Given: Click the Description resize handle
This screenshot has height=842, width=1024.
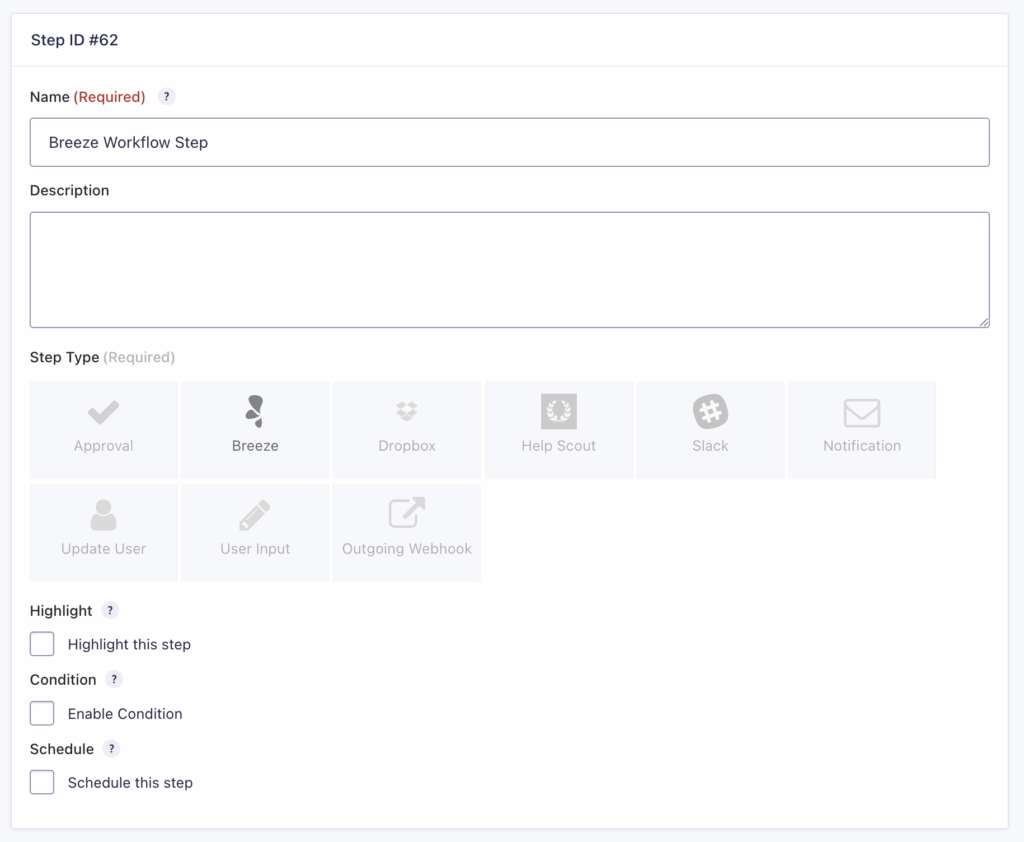Looking at the screenshot, I should (984, 322).
